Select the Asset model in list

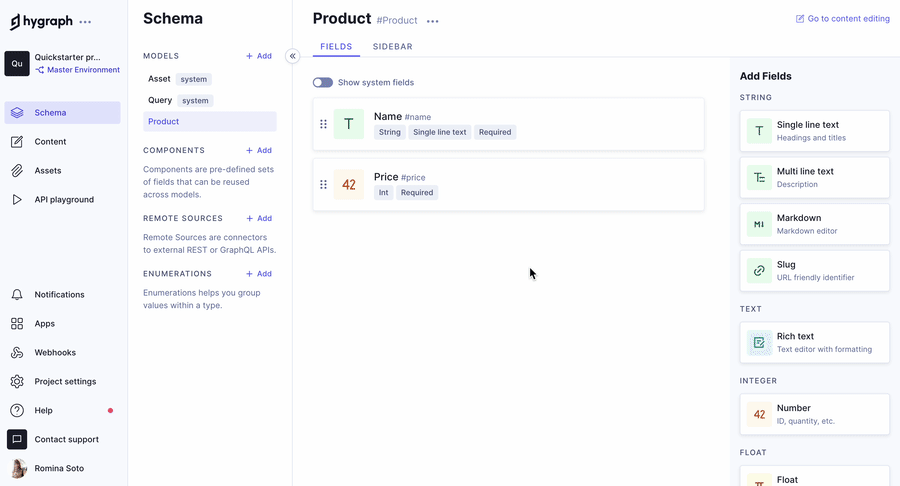160,79
